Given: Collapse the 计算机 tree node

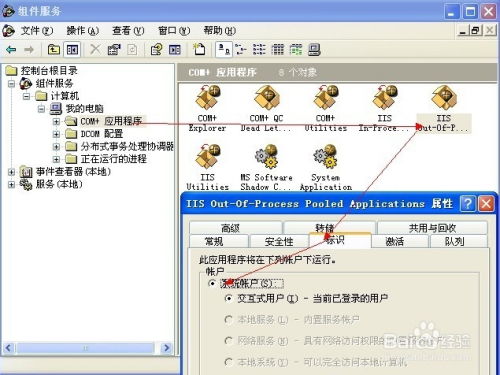Looking at the screenshot, I should (x=26, y=96).
